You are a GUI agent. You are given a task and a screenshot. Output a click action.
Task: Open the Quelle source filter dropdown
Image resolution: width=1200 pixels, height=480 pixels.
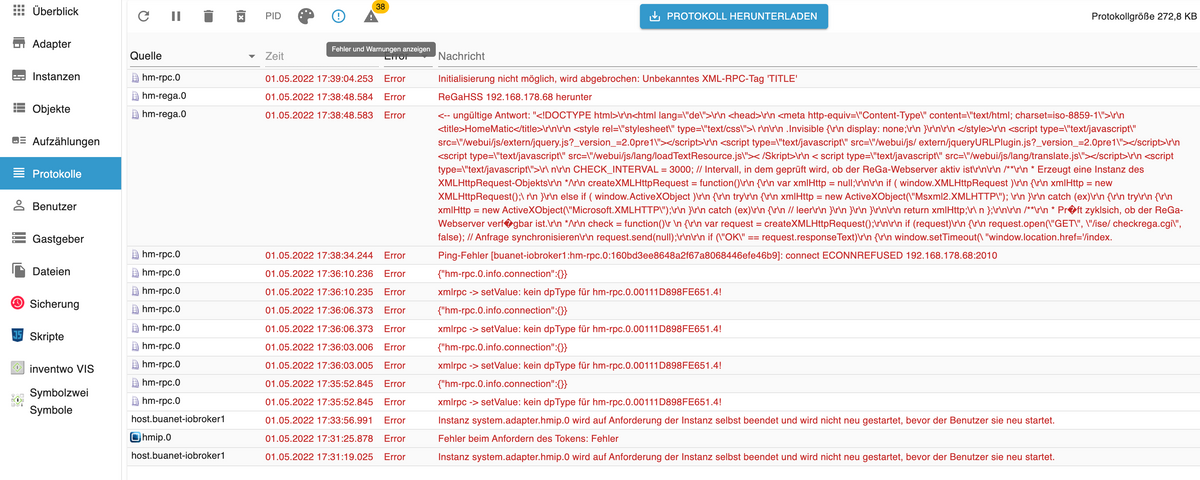(251, 57)
